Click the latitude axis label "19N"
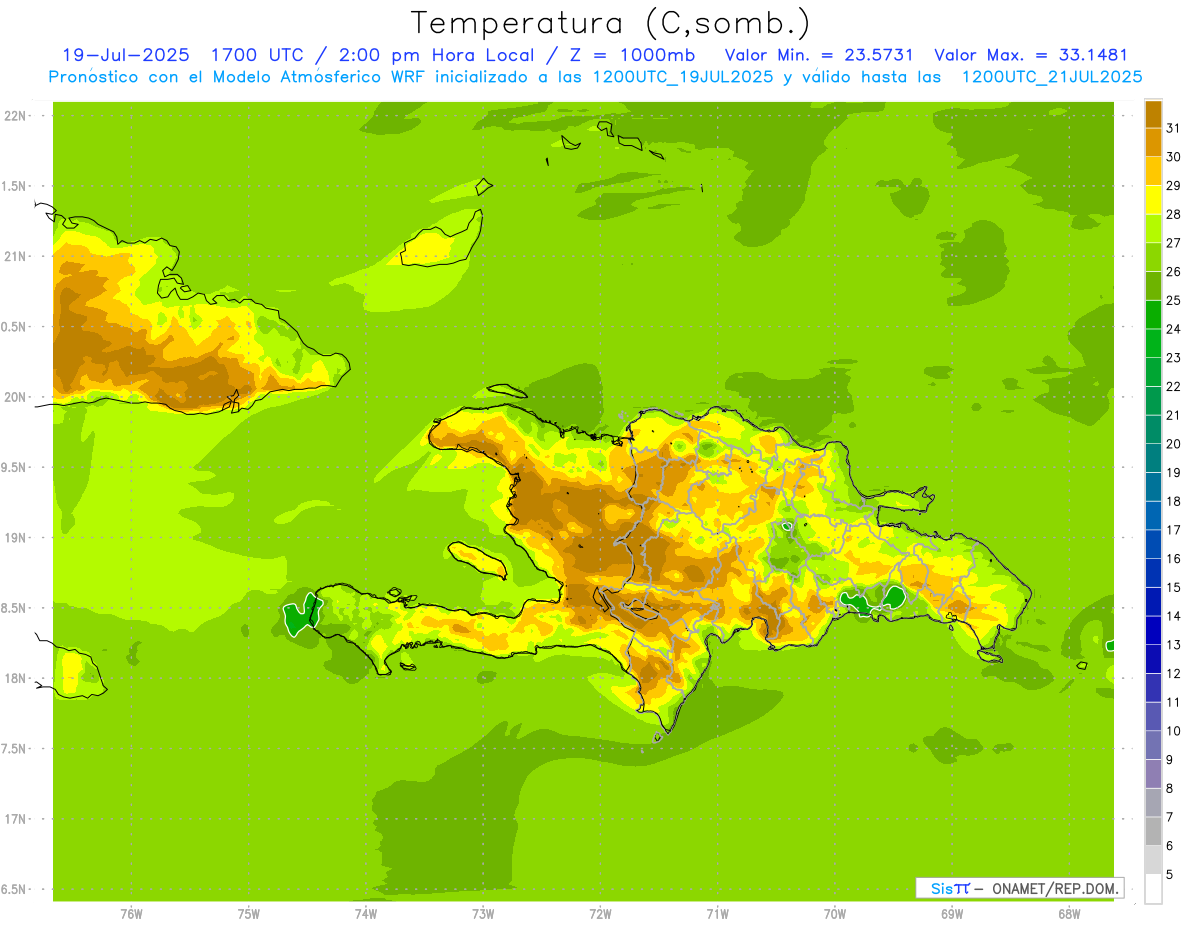The width and height of the screenshot is (1200, 927). 14,538
